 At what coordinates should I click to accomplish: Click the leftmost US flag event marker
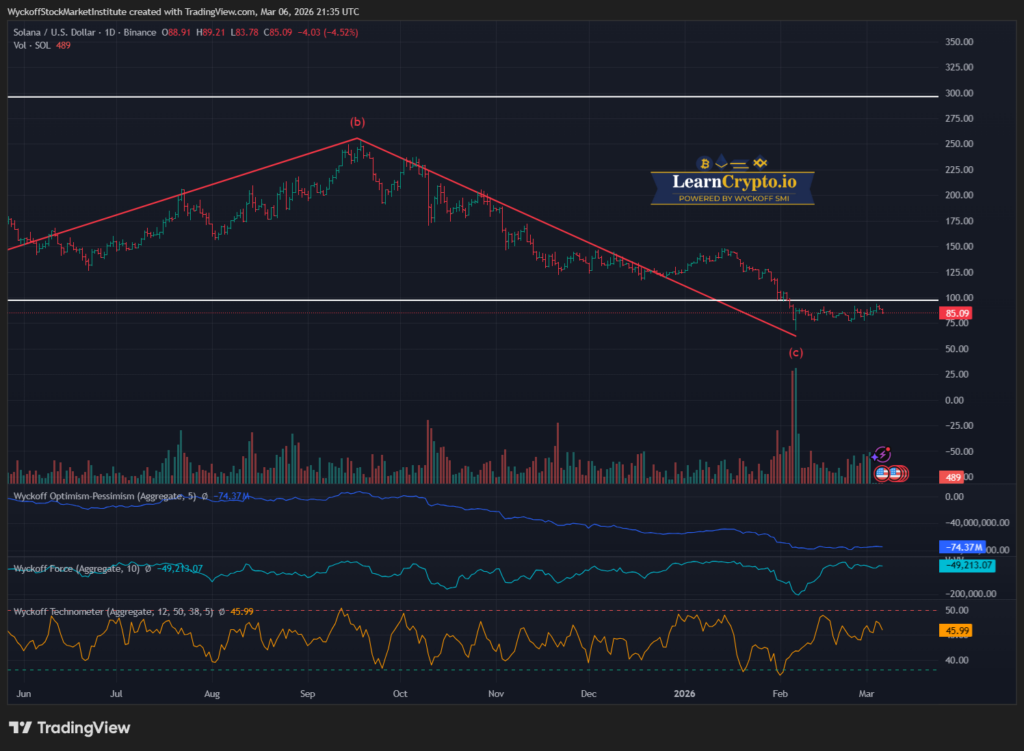tap(883, 472)
